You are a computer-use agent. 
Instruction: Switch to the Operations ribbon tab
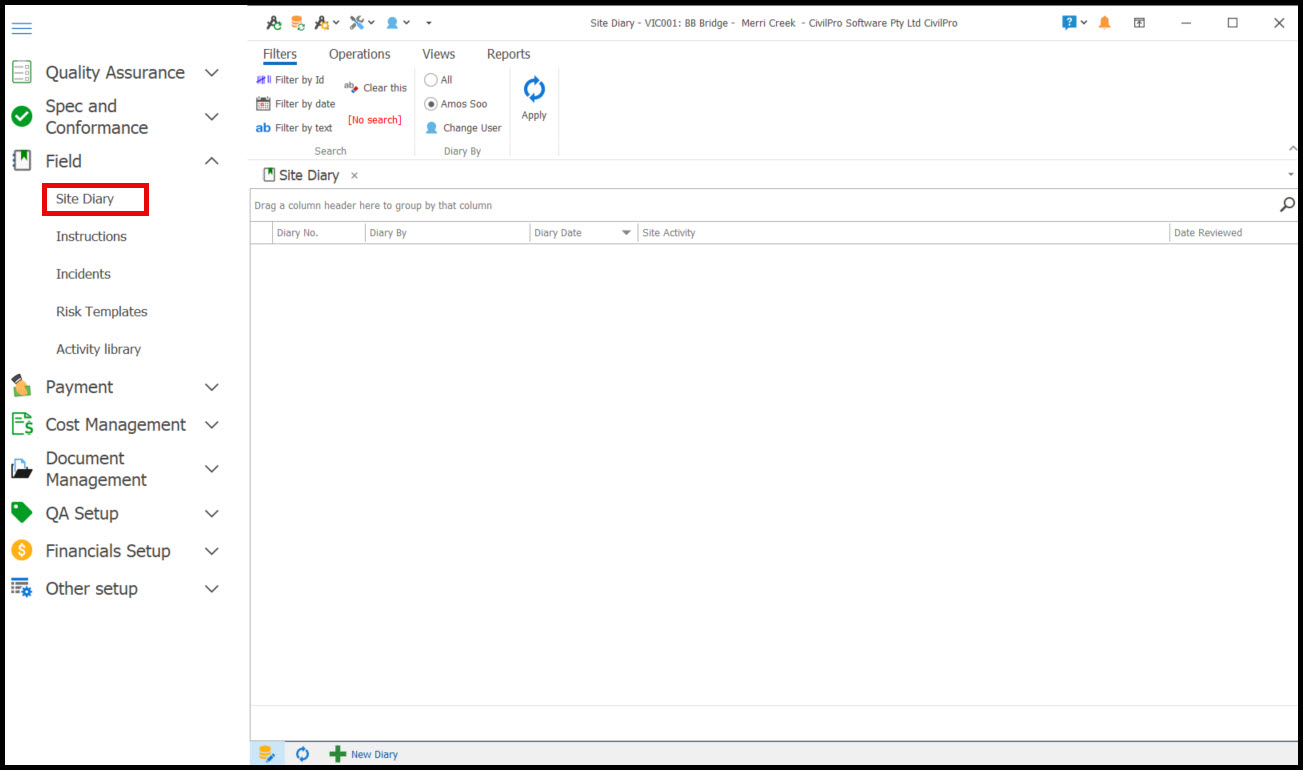pyautogui.click(x=359, y=54)
